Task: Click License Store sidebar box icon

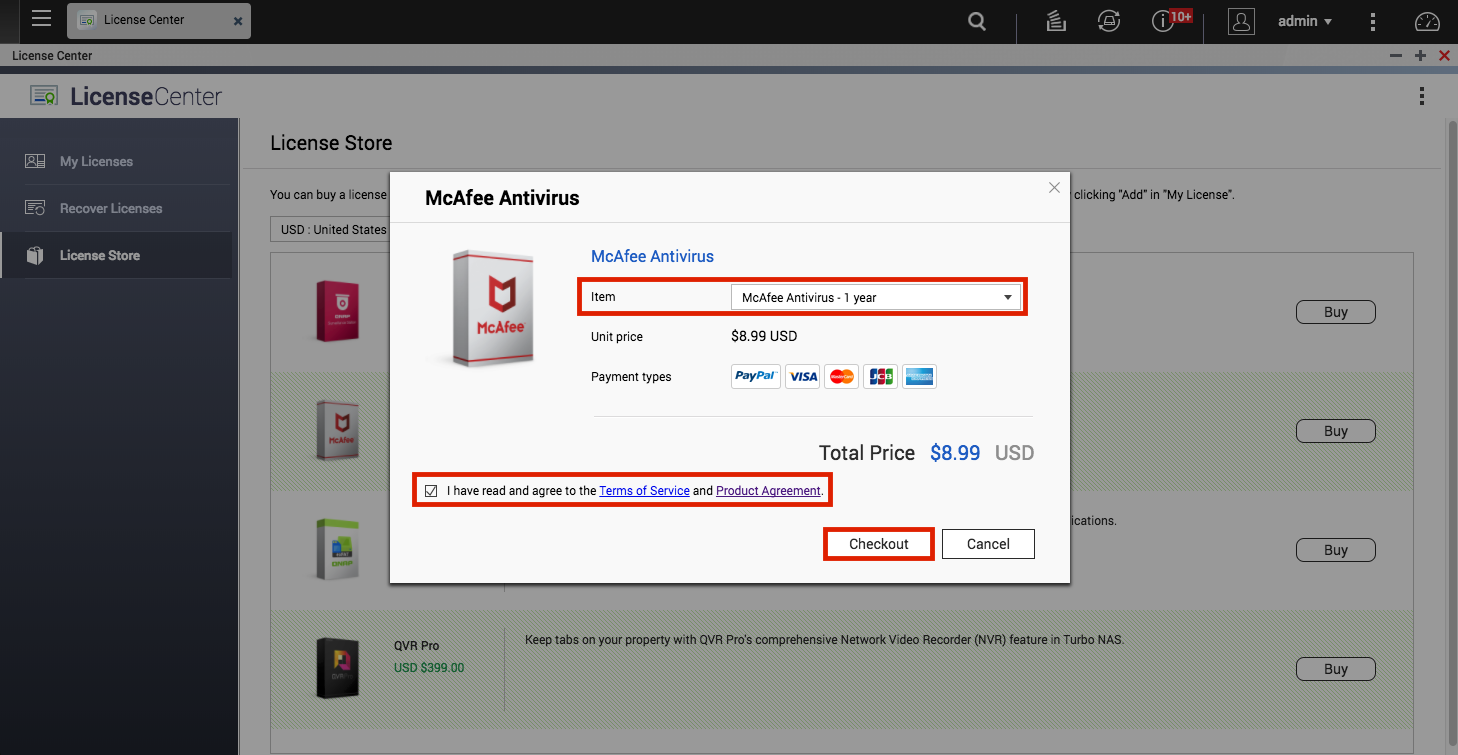Action: (35, 255)
